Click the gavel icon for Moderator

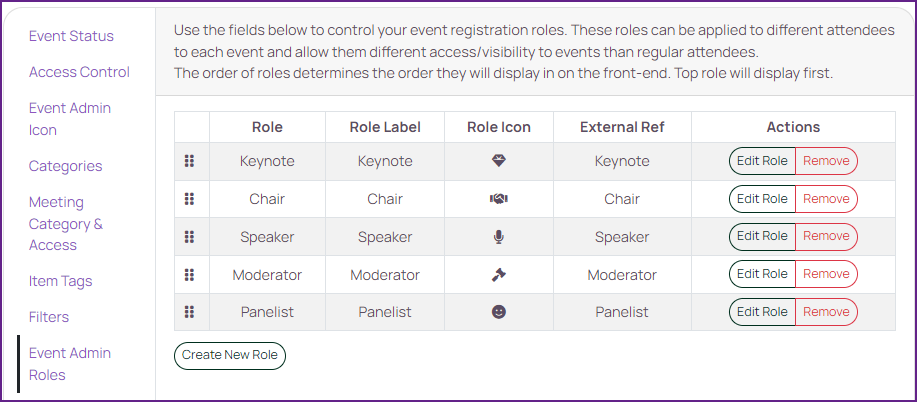[498, 274]
